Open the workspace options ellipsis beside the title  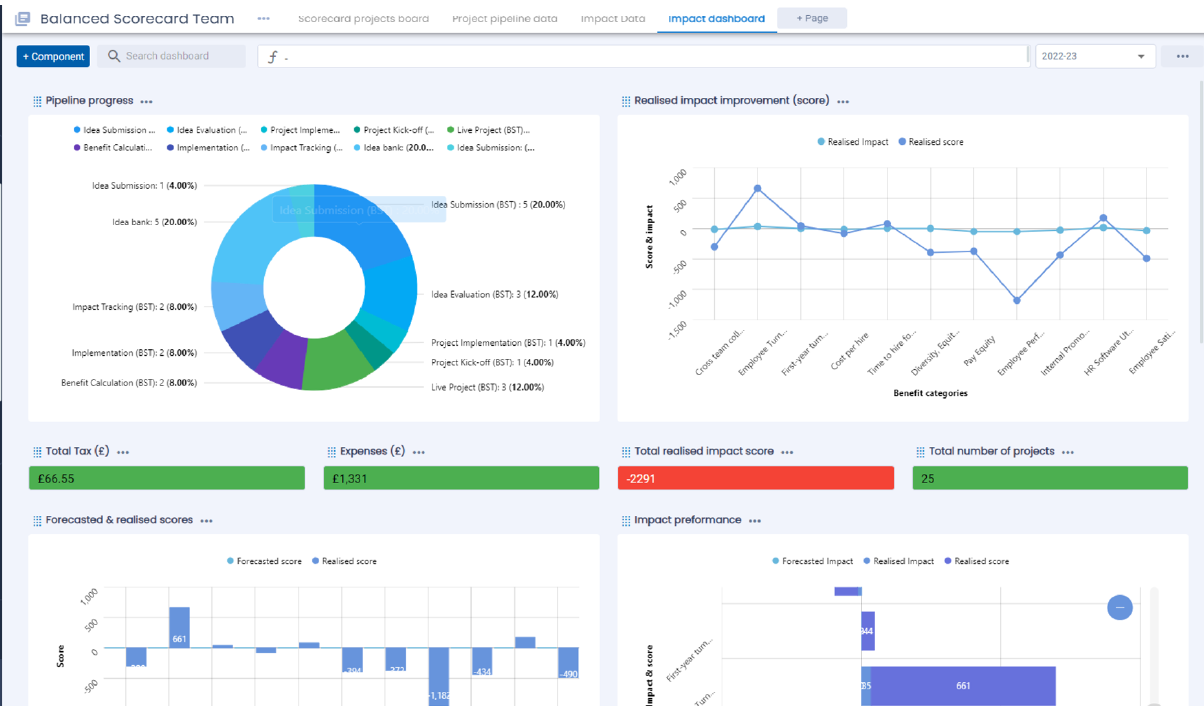pyautogui.click(x=263, y=18)
